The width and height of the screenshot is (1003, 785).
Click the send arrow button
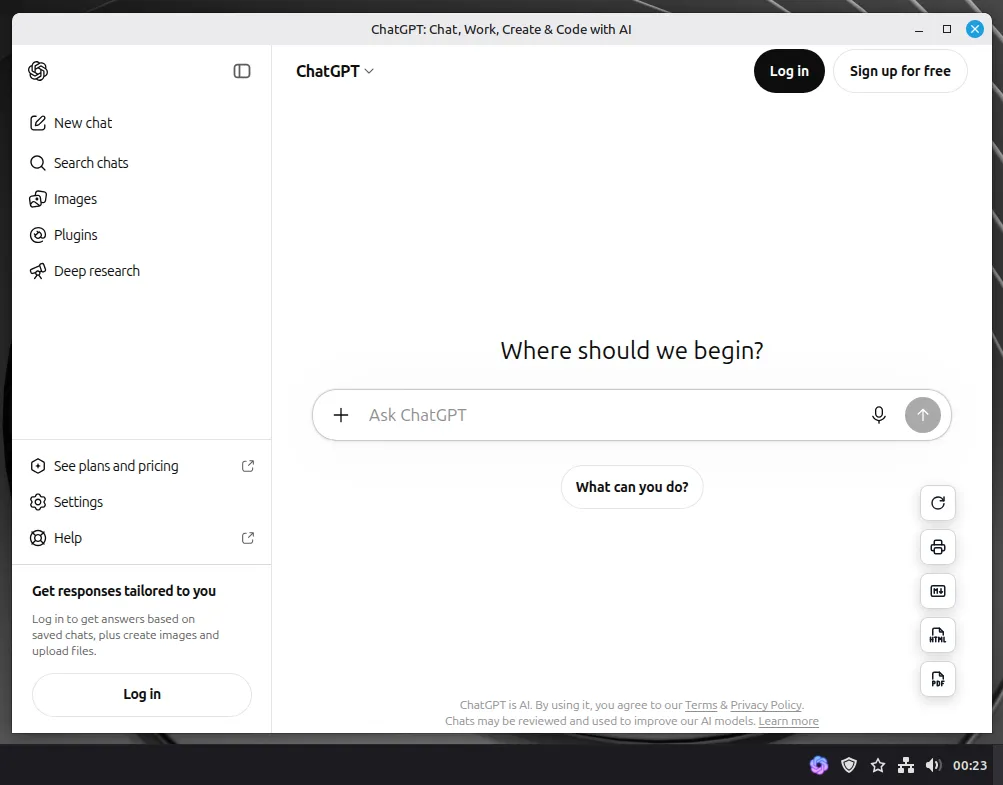click(x=922, y=415)
